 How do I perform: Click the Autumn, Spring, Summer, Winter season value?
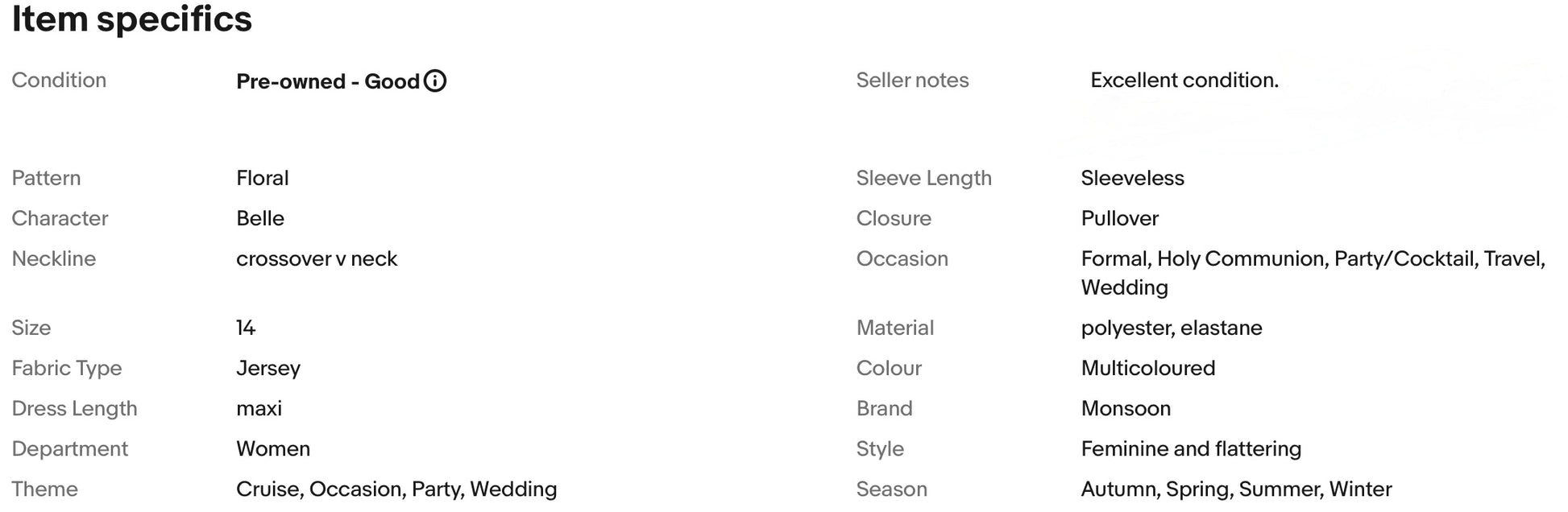coord(1235,489)
